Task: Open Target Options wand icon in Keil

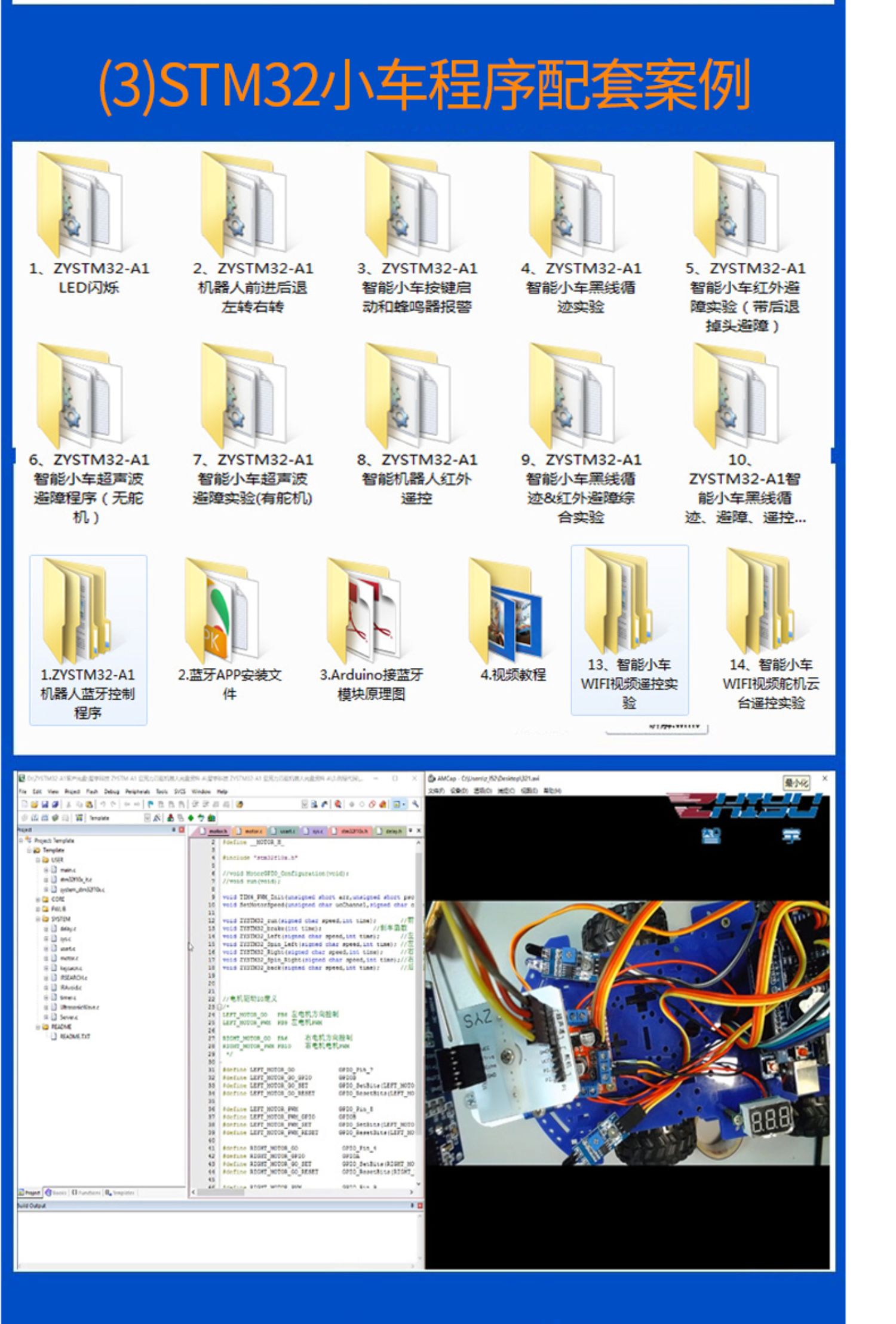Action: 157,817
